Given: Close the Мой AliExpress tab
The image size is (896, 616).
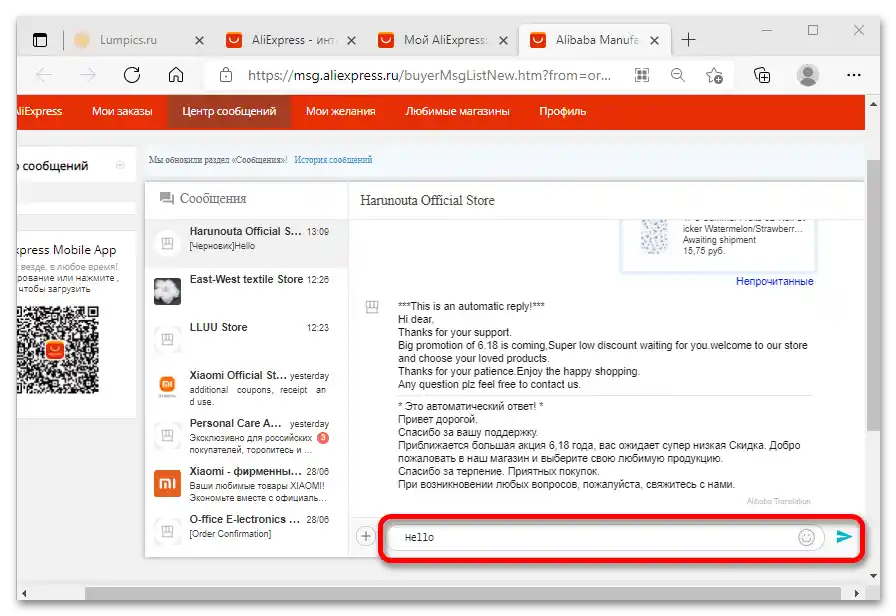Looking at the screenshot, I should coord(503,41).
